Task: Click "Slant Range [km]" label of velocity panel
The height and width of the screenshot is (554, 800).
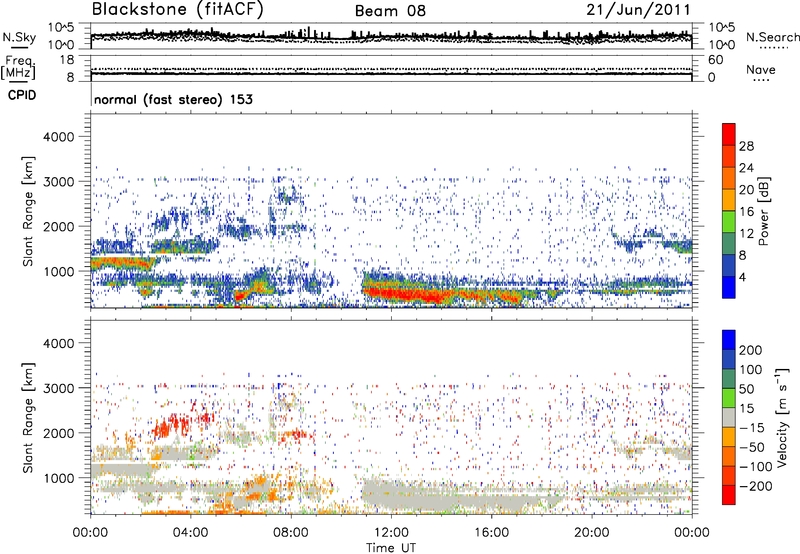Action: pyautogui.click(x=28, y=418)
